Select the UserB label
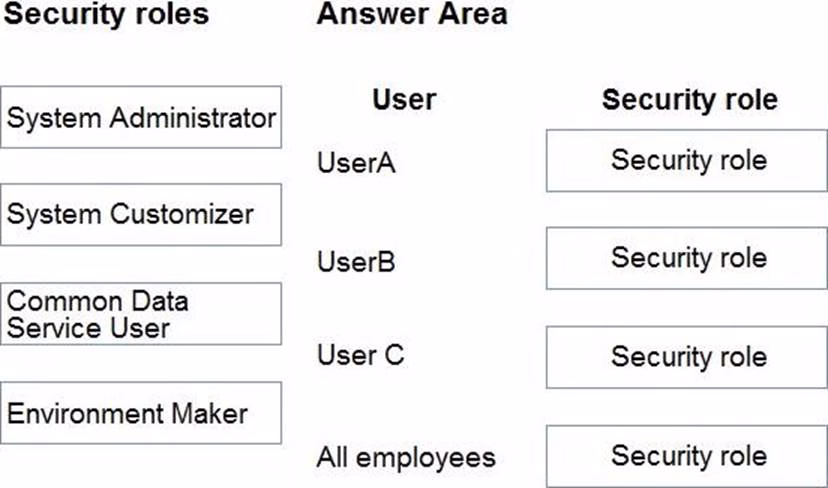828x488 pixels. click(356, 262)
